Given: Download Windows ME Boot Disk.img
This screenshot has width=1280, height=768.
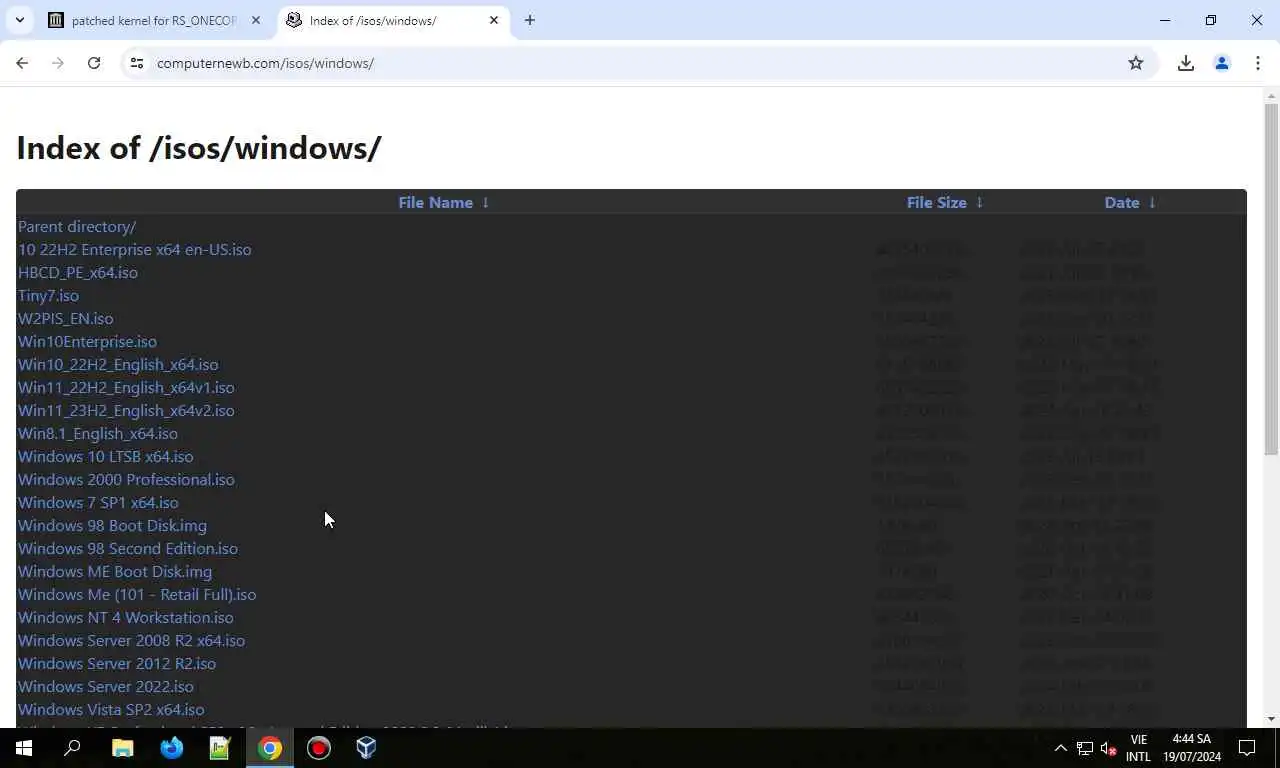Looking at the screenshot, I should (115, 571).
